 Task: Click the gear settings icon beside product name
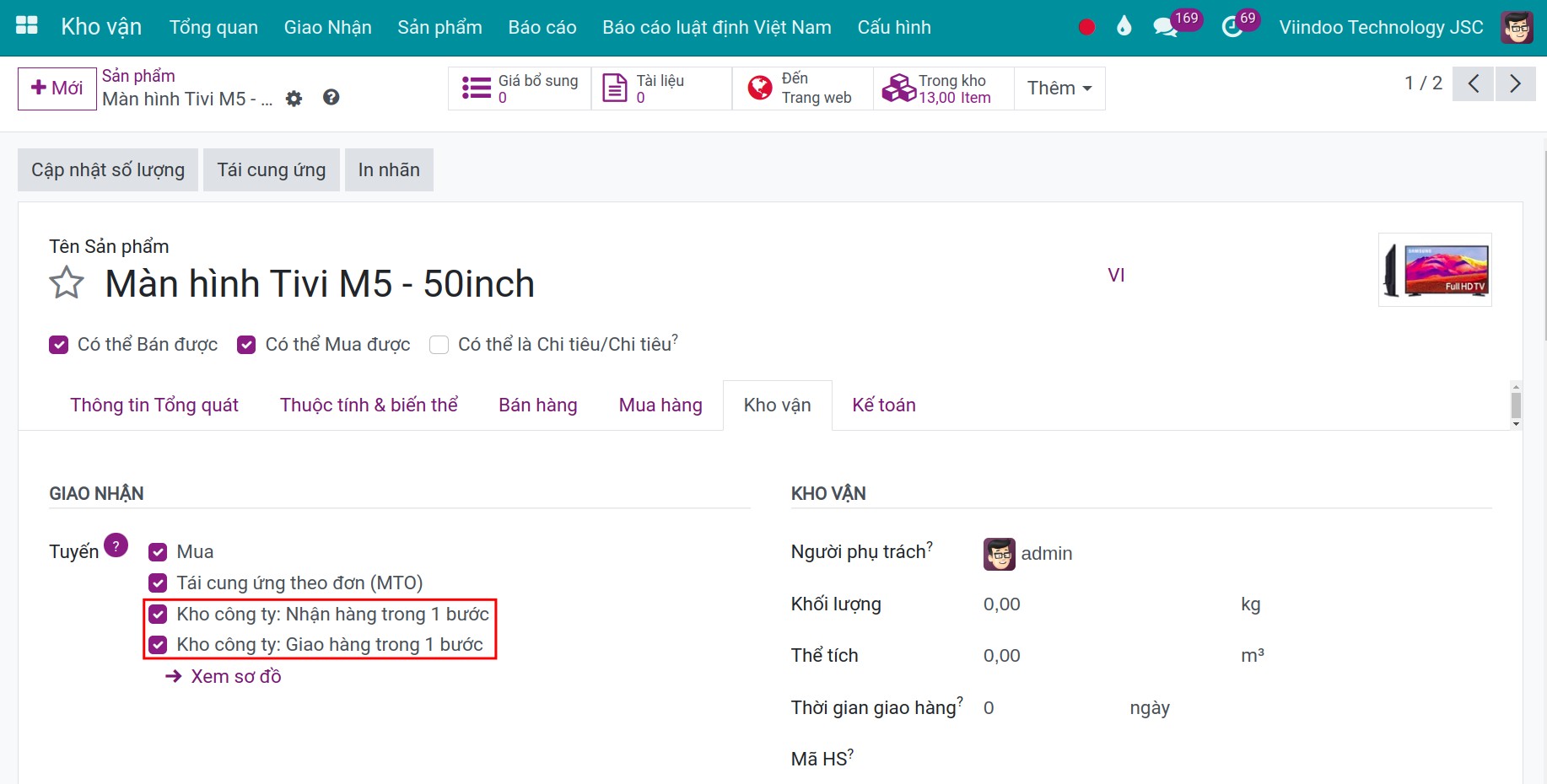[294, 99]
